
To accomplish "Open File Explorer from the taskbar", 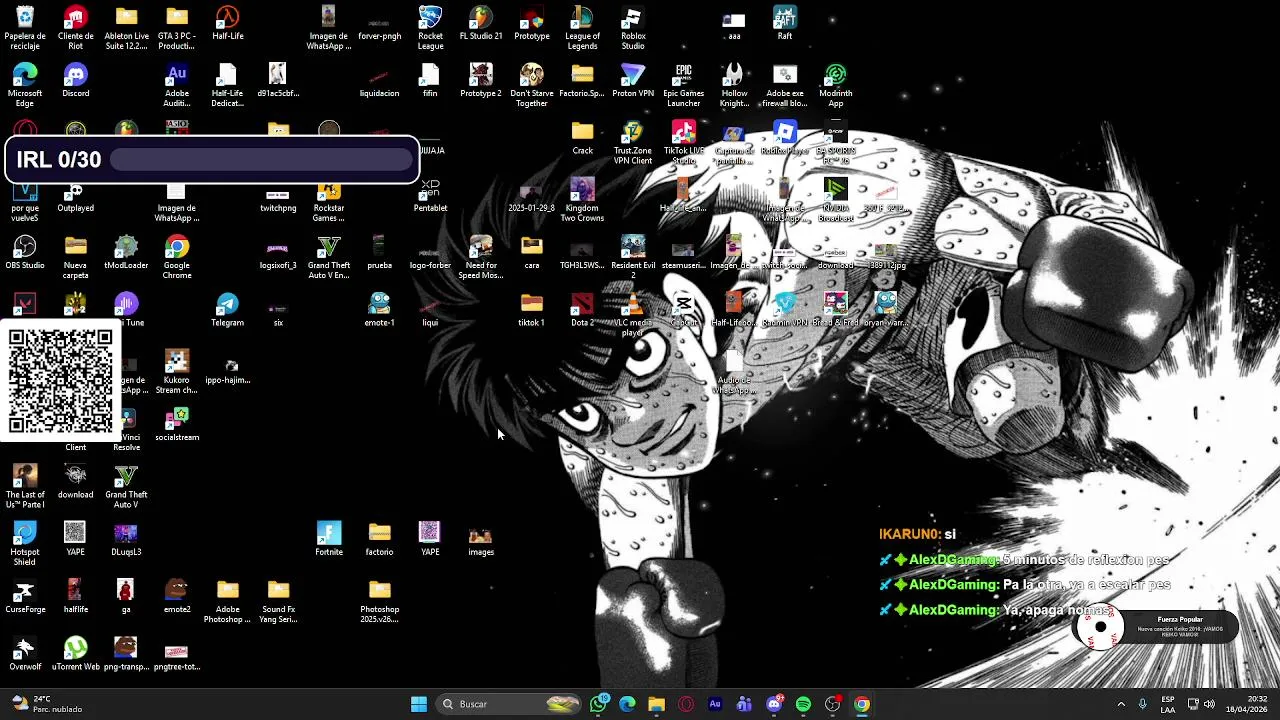I will (x=656, y=704).
